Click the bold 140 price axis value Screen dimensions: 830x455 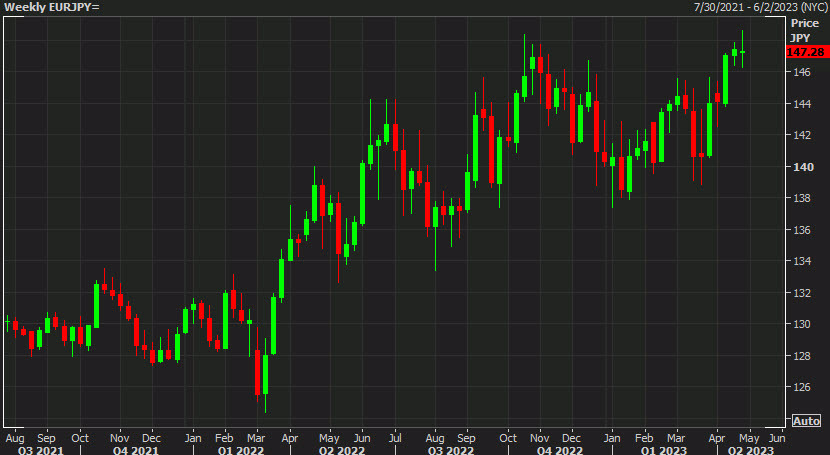coord(803,167)
